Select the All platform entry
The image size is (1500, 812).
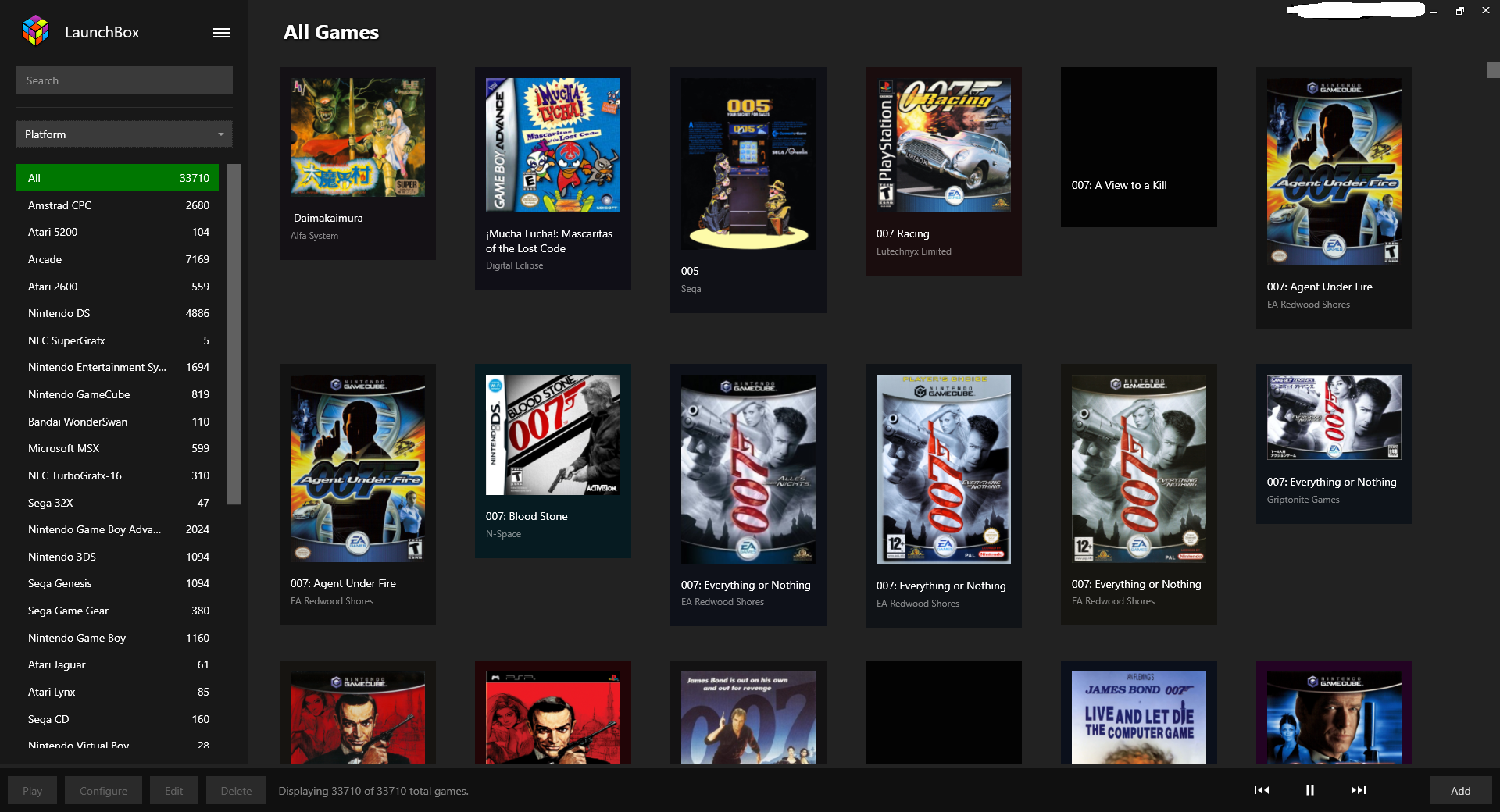pos(117,178)
